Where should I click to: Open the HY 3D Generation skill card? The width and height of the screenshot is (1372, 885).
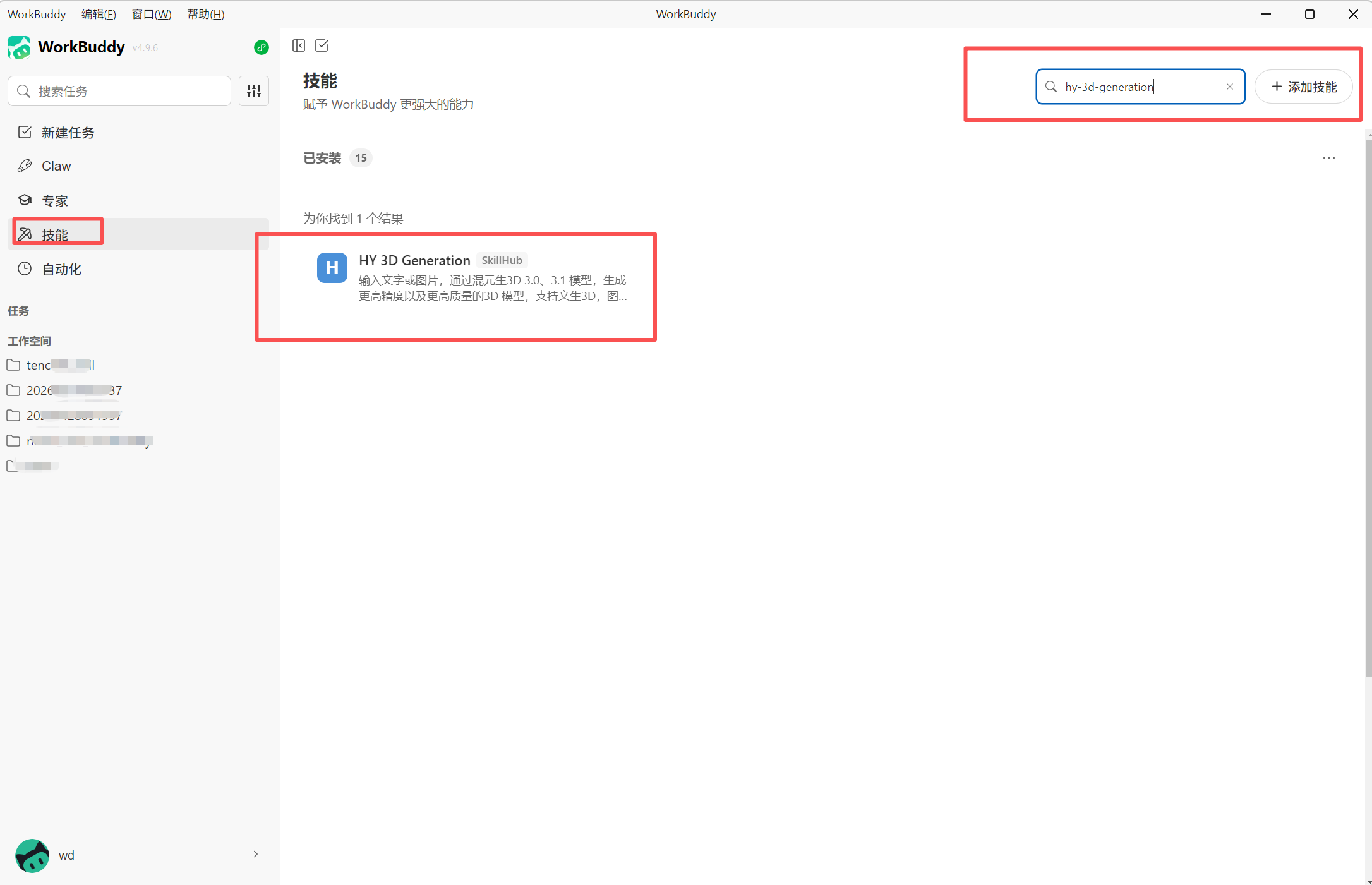click(x=472, y=278)
